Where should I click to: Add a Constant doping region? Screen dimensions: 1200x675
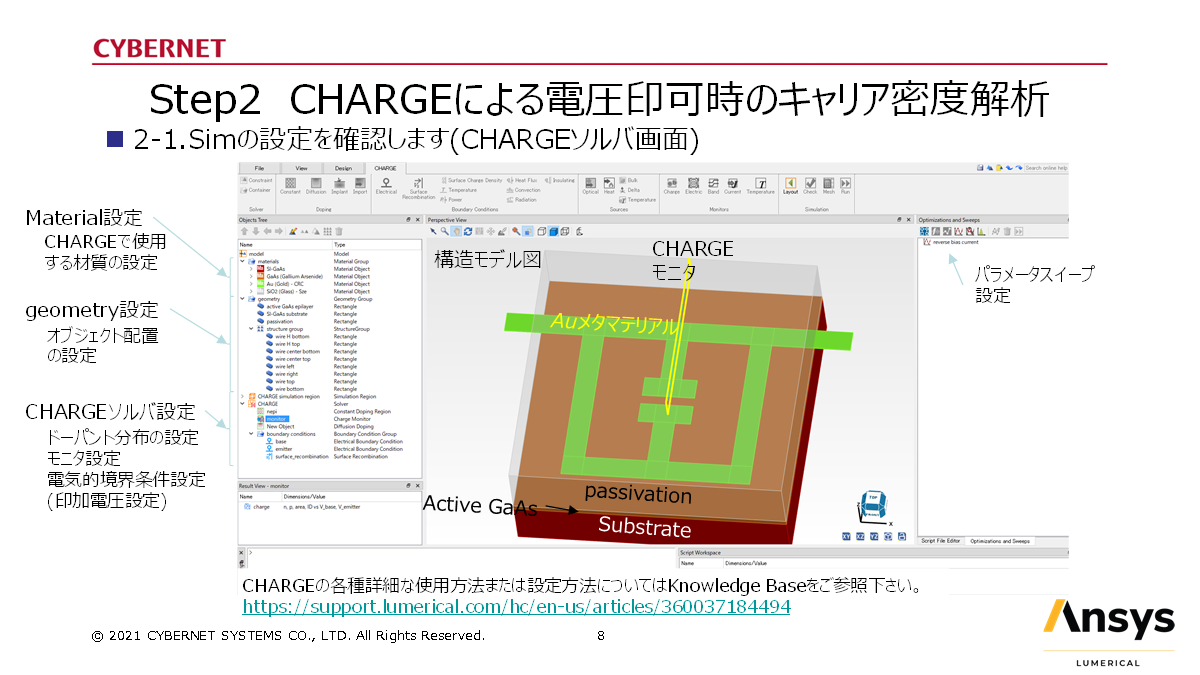click(290, 186)
